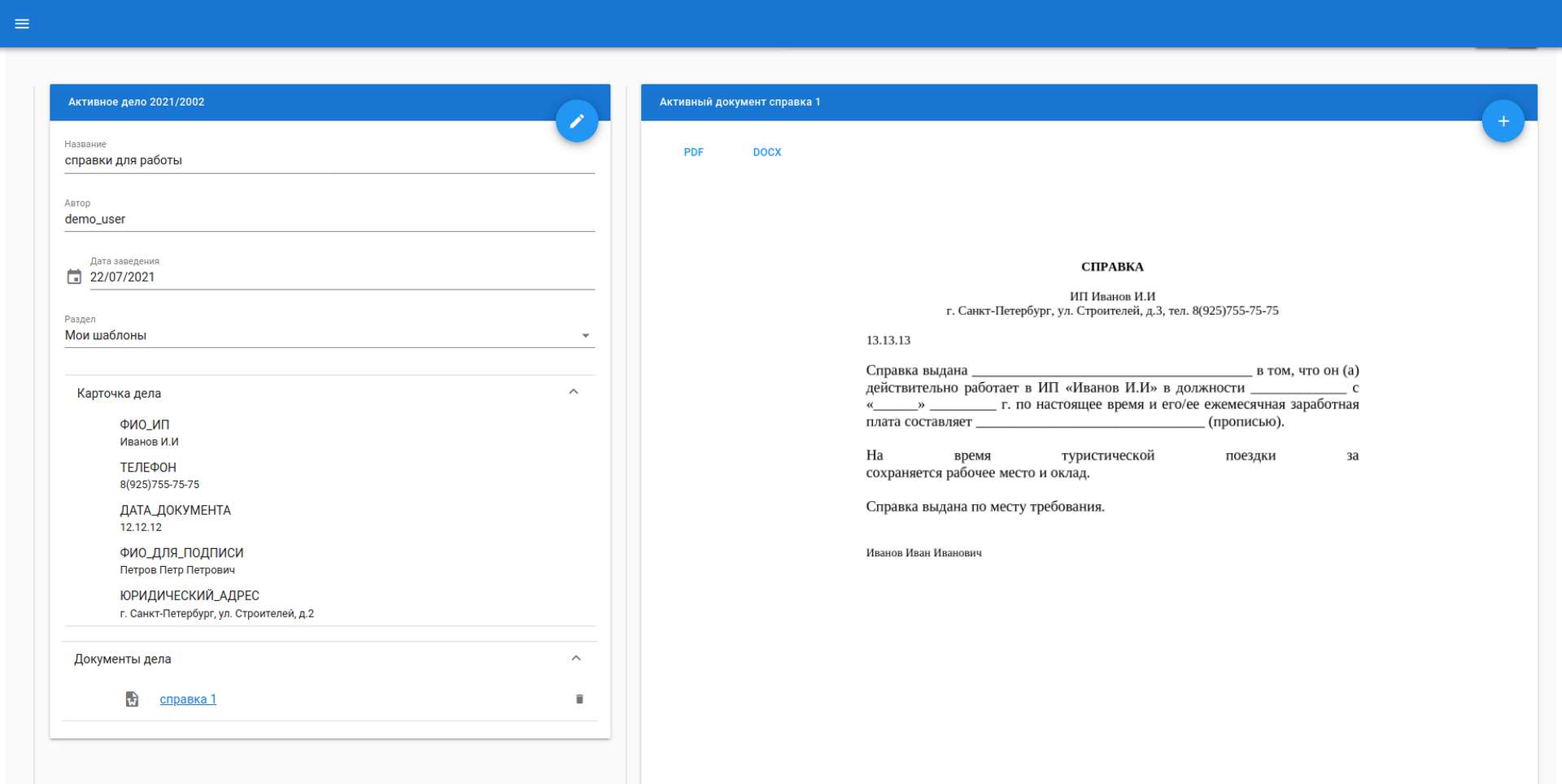
Task: Download document as PDF
Action: (693, 152)
